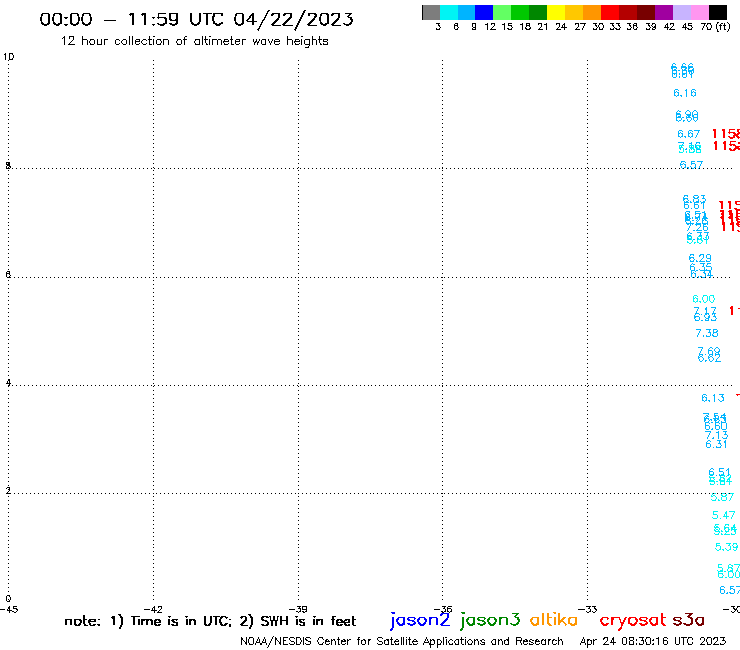Image resolution: width=740 pixels, height=650 pixels.
Task: Select the wave height value '7.38'
Action: point(707,333)
